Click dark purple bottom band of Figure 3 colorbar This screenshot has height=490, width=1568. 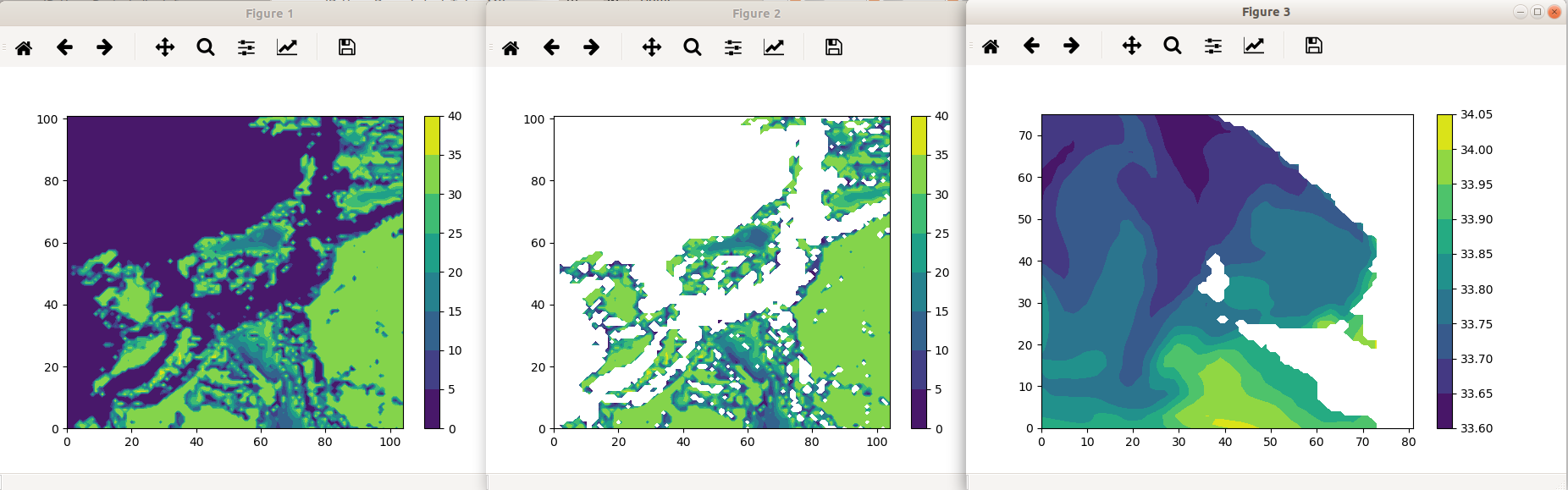(1444, 411)
